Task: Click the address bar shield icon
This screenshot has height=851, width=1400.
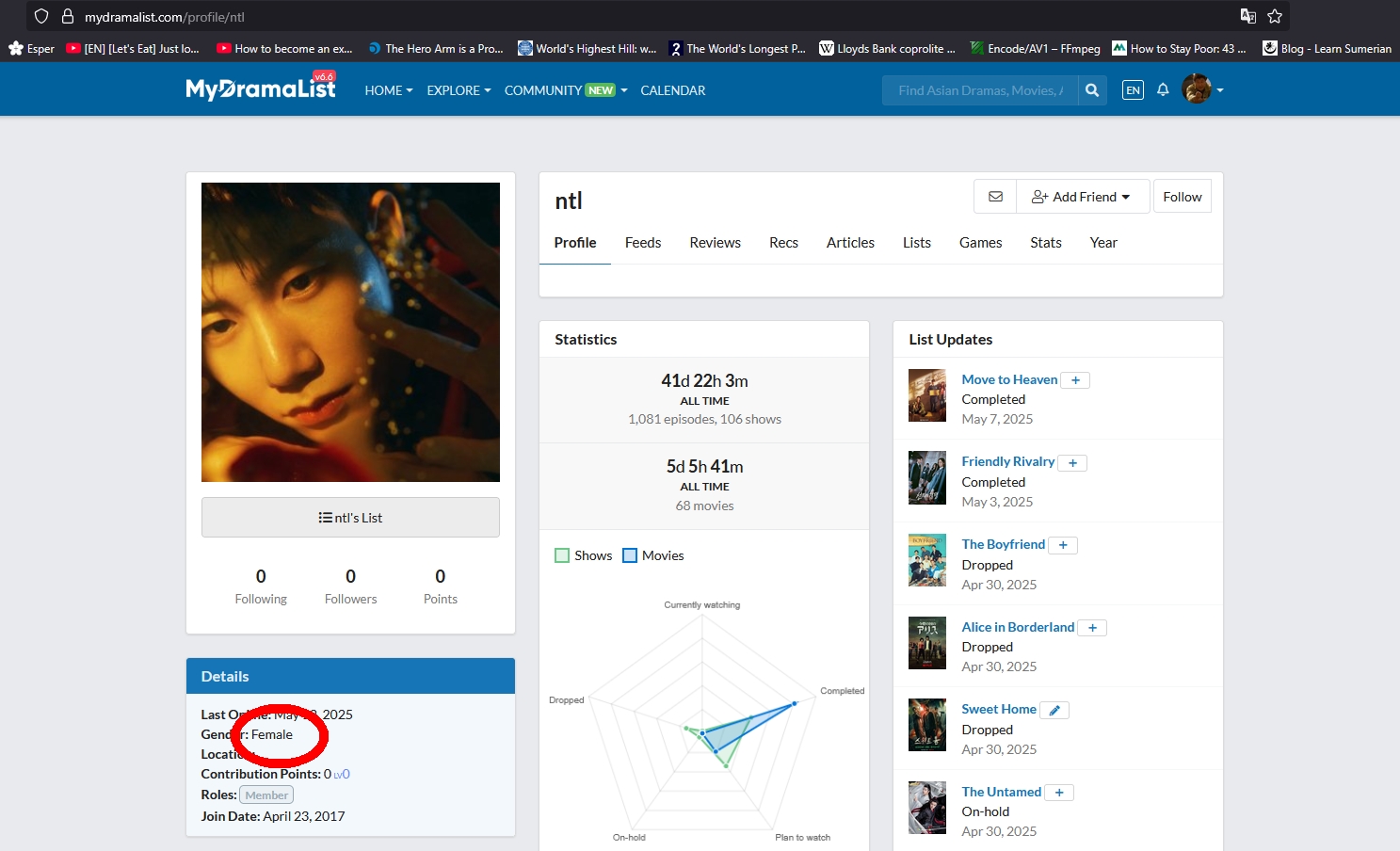Action: [x=41, y=16]
